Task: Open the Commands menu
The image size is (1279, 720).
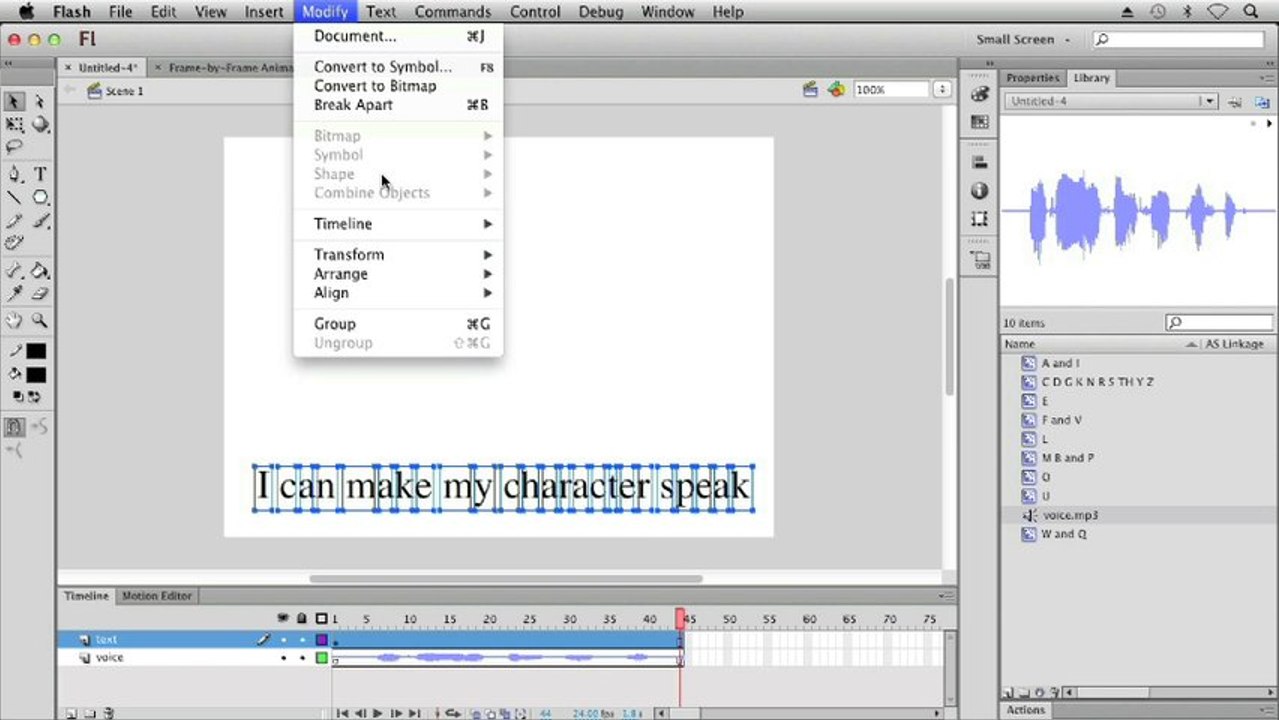Action: pyautogui.click(x=453, y=12)
